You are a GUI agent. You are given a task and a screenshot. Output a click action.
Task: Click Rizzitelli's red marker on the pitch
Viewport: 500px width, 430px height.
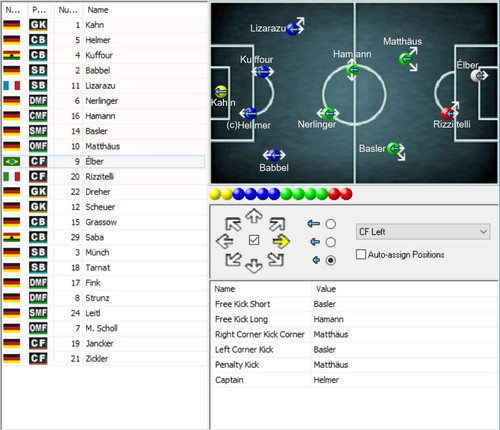(447, 113)
